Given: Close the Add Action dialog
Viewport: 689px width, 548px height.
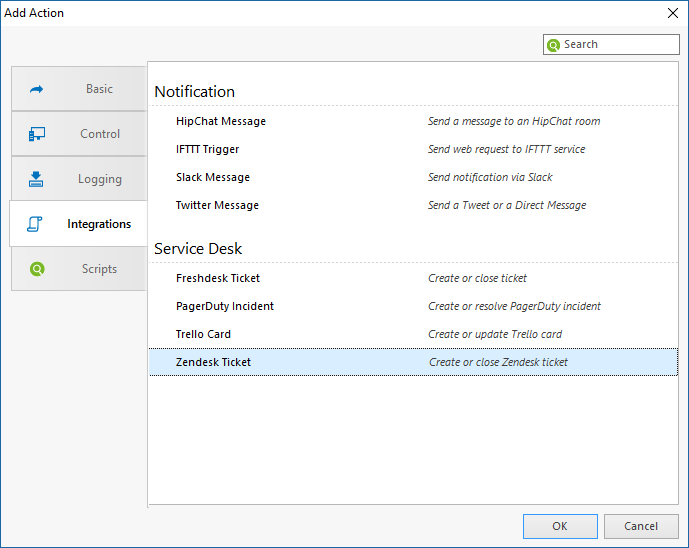Looking at the screenshot, I should click(x=673, y=13).
